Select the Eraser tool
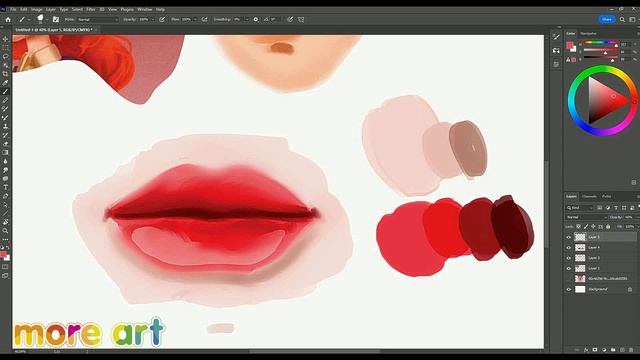640x360 pixels. coord(5,144)
